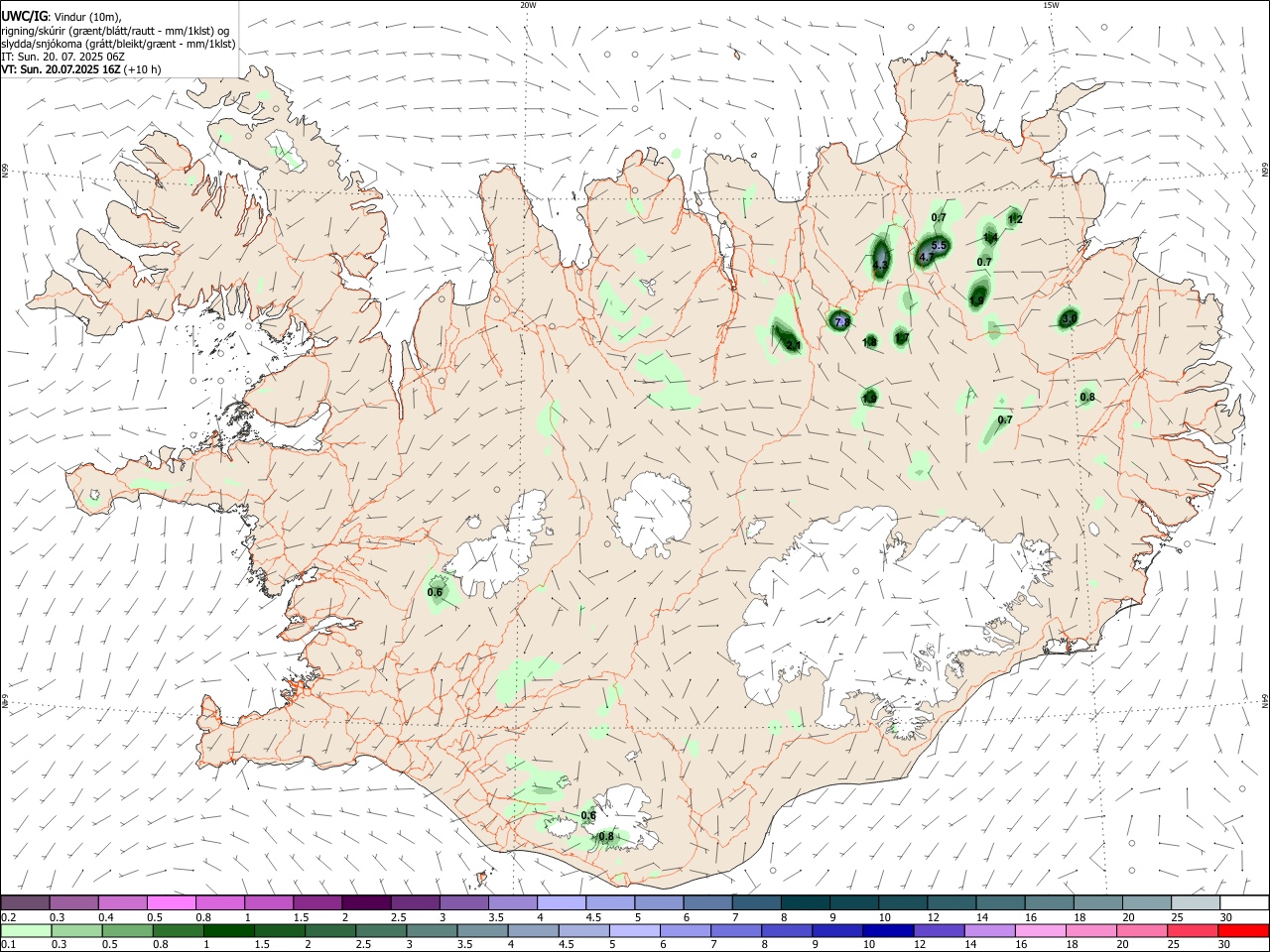Pick bright pink top-row swatch between 0.5 and 0.8
Viewport: 1270px width, 952px height.
point(171,902)
